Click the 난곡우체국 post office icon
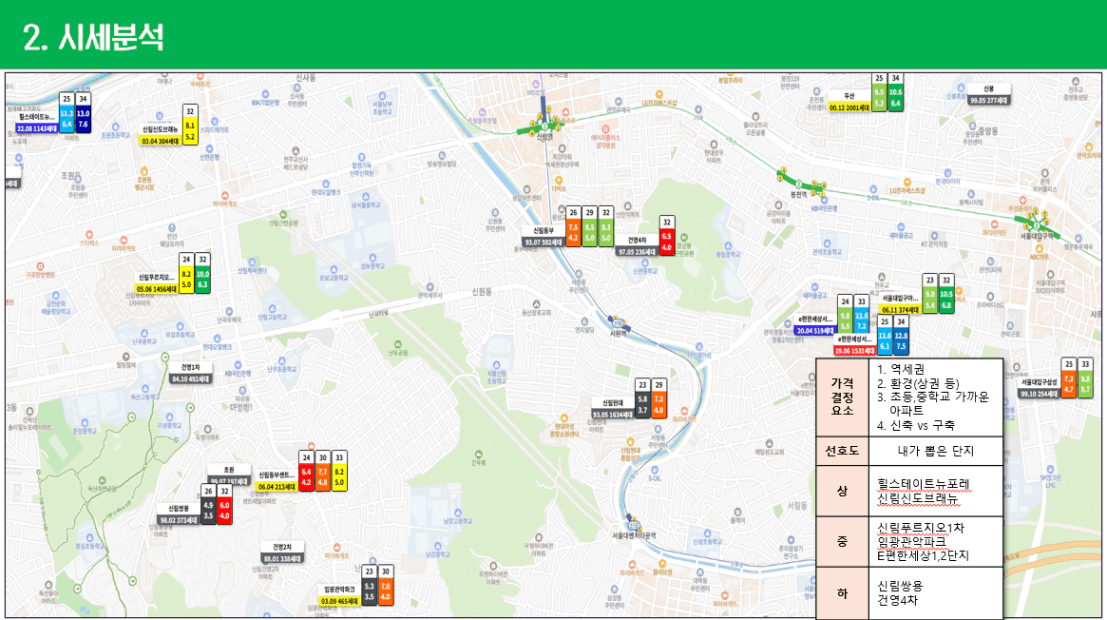Image resolution: width=1107 pixels, height=620 pixels. (x=229, y=311)
